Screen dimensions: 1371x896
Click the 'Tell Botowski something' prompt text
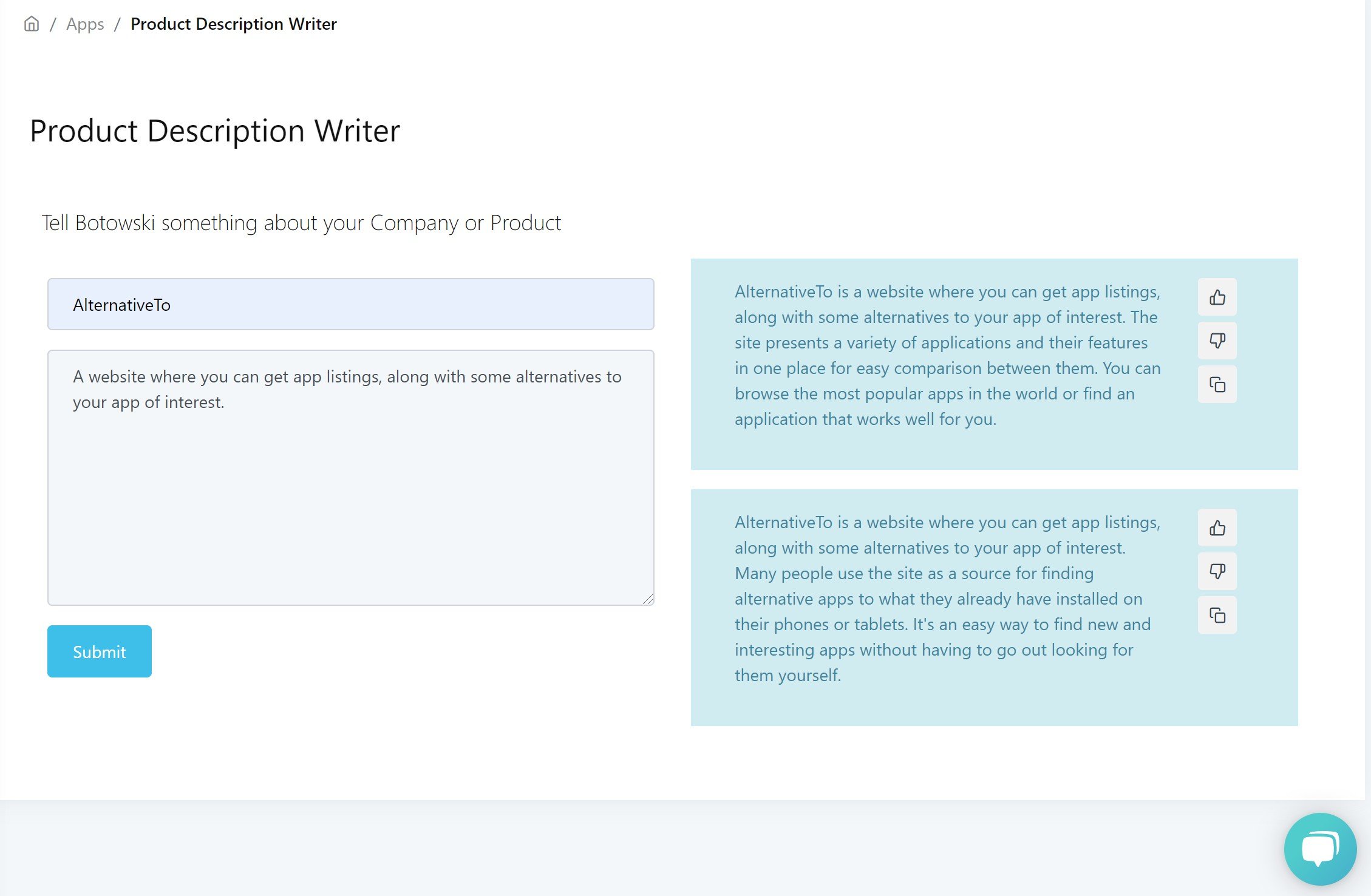tap(301, 223)
